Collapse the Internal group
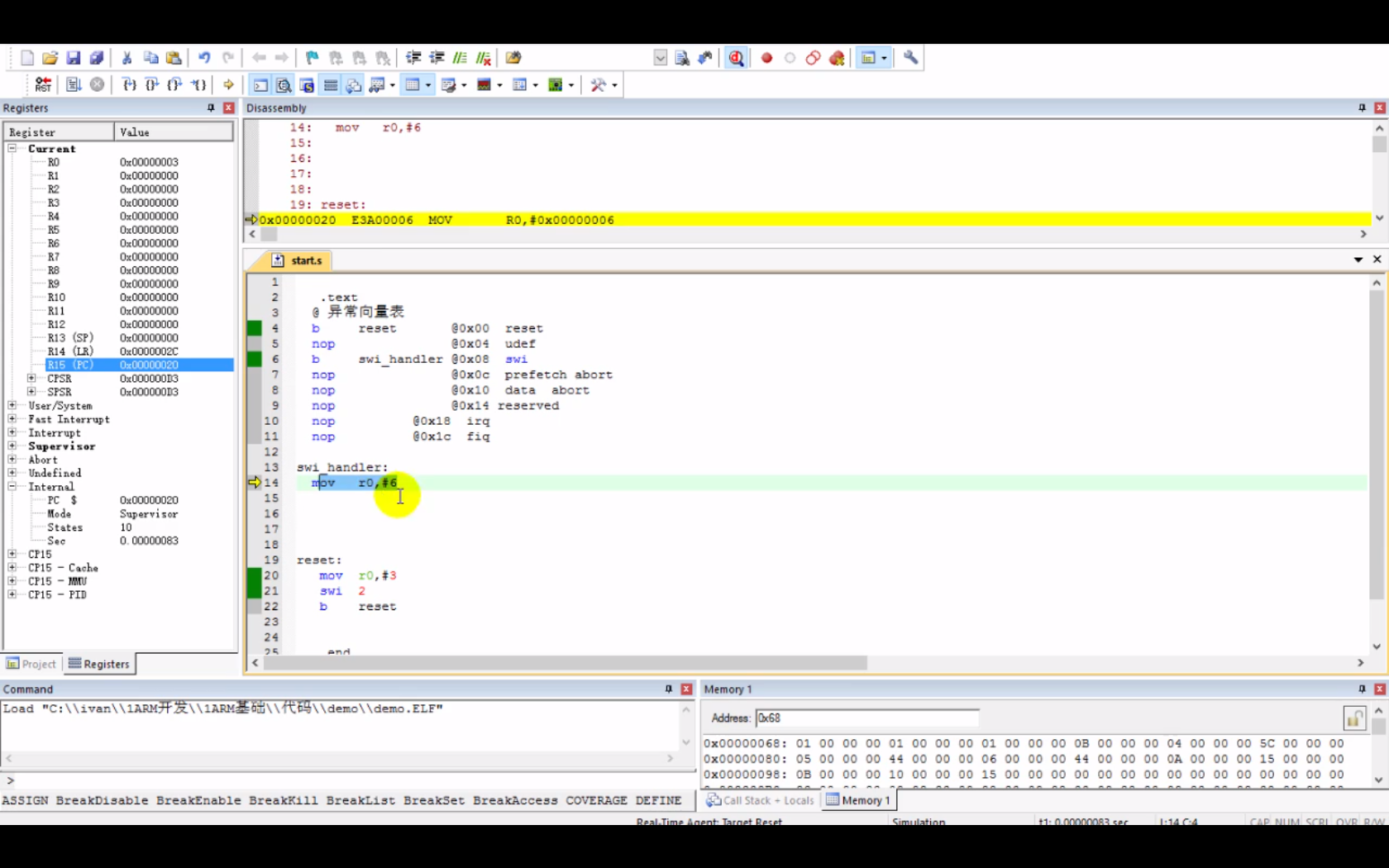Viewport: 1389px width, 868px height. coord(12,486)
